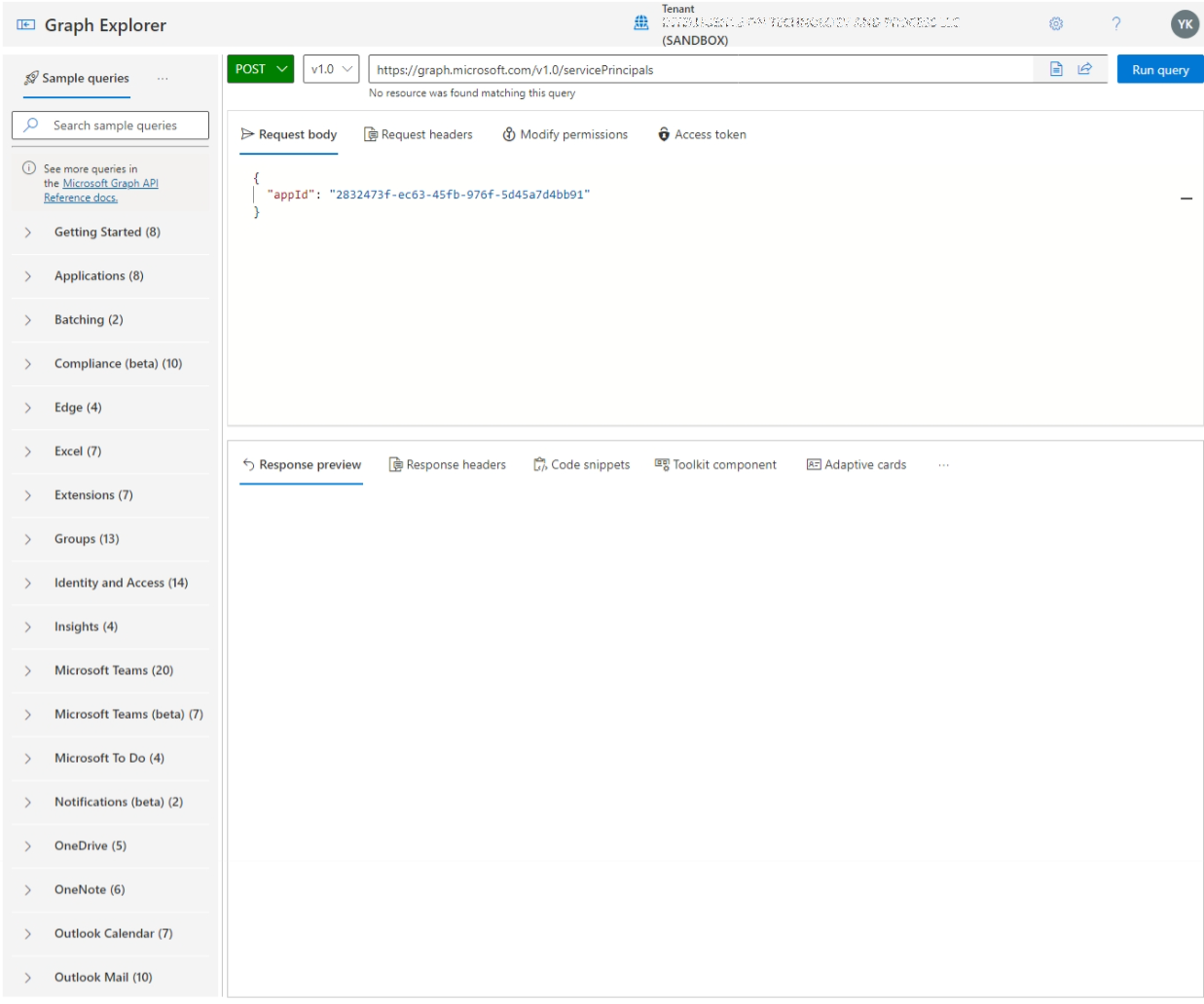
Task: Expand Microsoft To Do (4) category
Action: coord(110,758)
